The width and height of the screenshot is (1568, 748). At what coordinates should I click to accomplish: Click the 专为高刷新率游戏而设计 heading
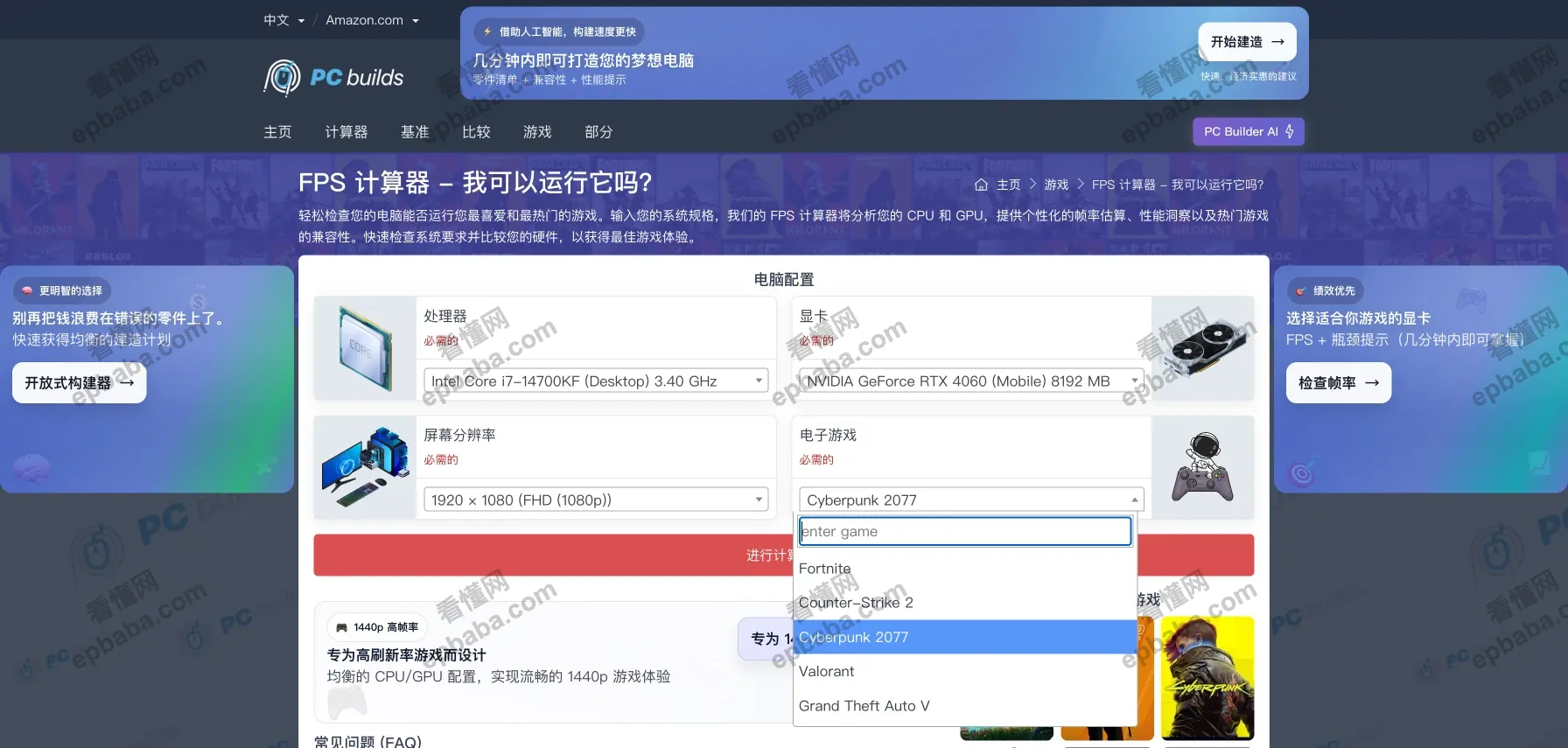click(x=407, y=655)
